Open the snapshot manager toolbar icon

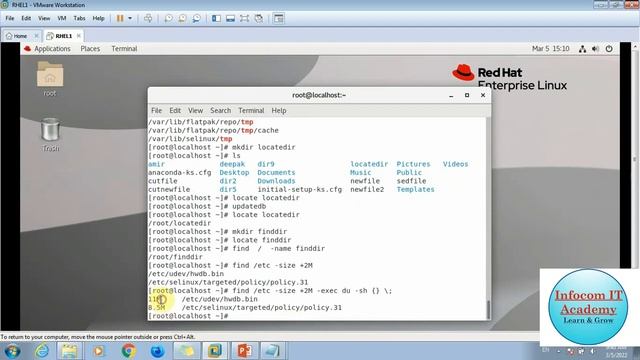(196, 18)
